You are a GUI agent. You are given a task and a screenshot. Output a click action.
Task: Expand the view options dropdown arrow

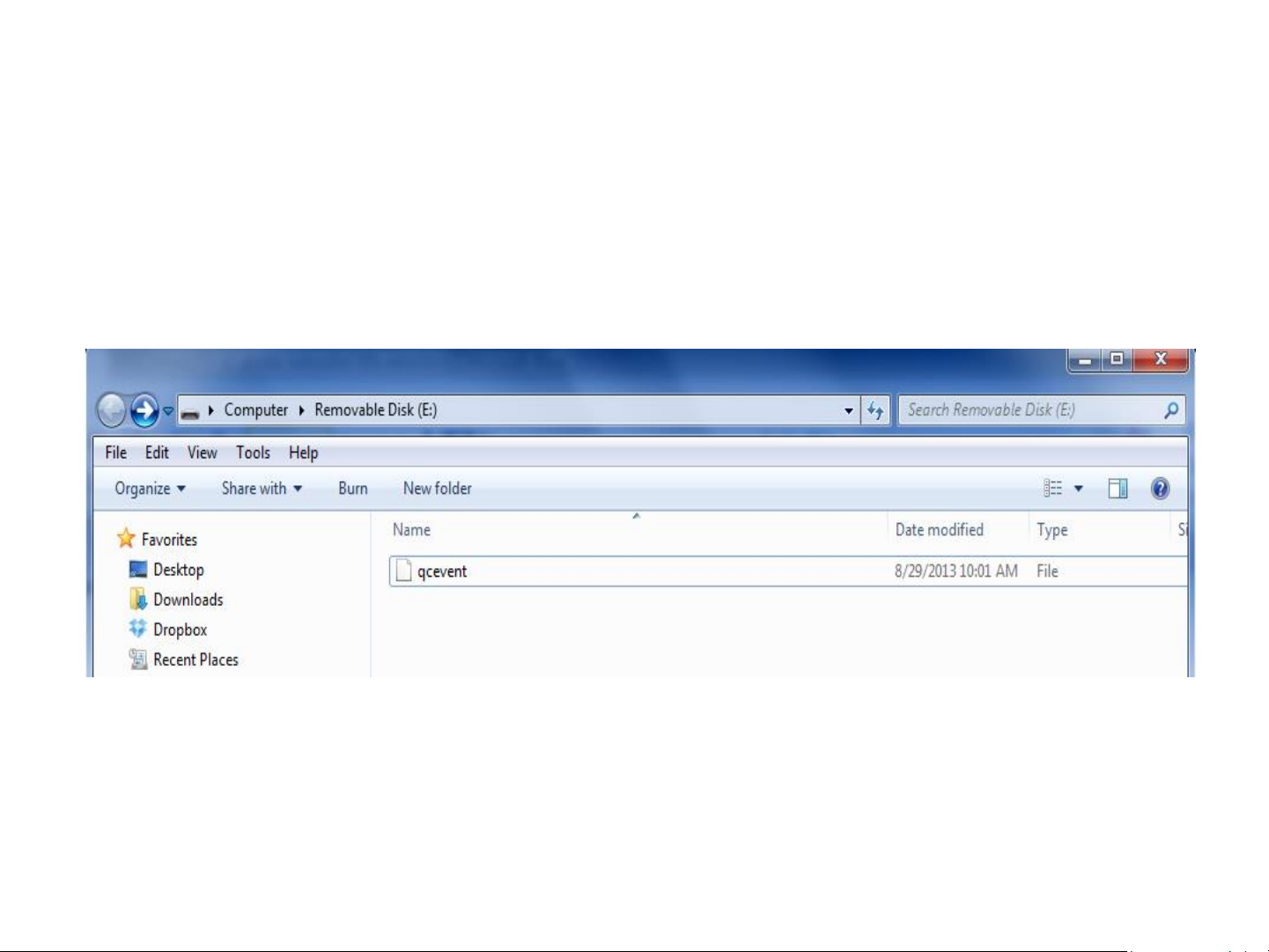click(x=1079, y=489)
